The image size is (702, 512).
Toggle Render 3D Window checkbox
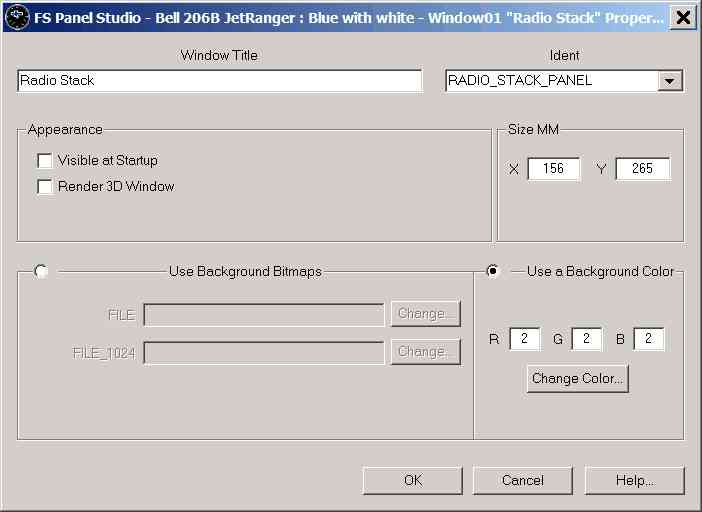45,186
